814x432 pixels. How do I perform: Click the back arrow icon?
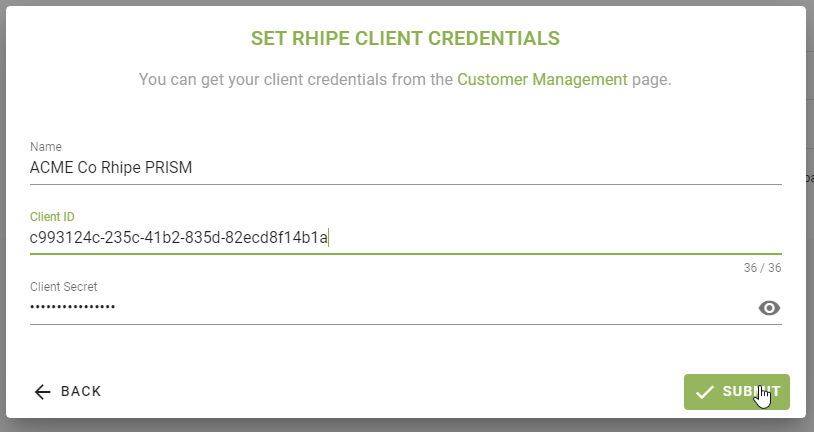(x=42, y=391)
